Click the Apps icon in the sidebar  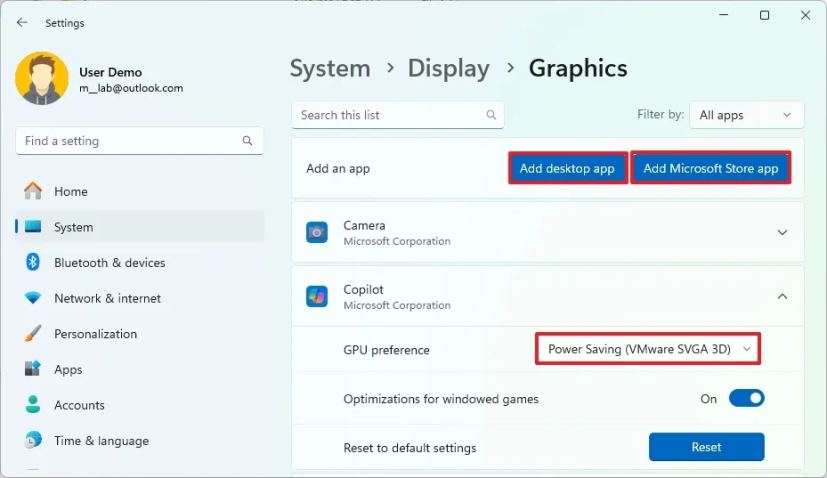[33, 369]
